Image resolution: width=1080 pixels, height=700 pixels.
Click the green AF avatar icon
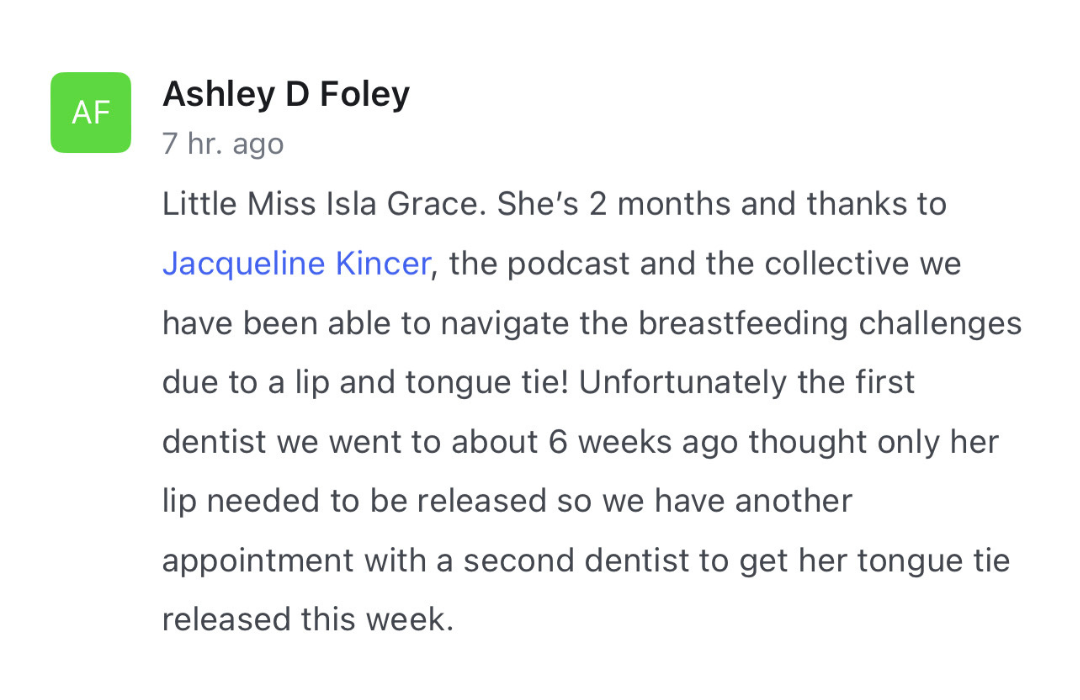(x=91, y=113)
